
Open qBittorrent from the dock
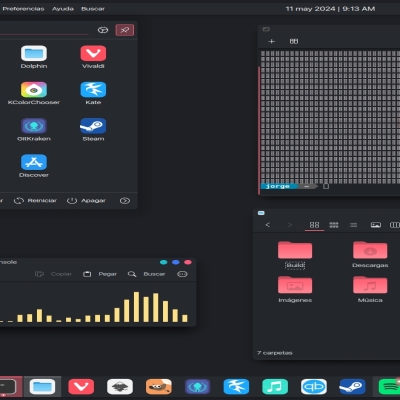pos(314,387)
